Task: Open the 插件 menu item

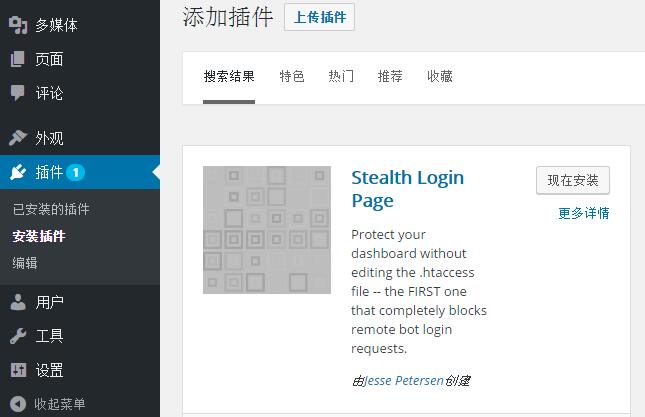Action: [x=80, y=172]
